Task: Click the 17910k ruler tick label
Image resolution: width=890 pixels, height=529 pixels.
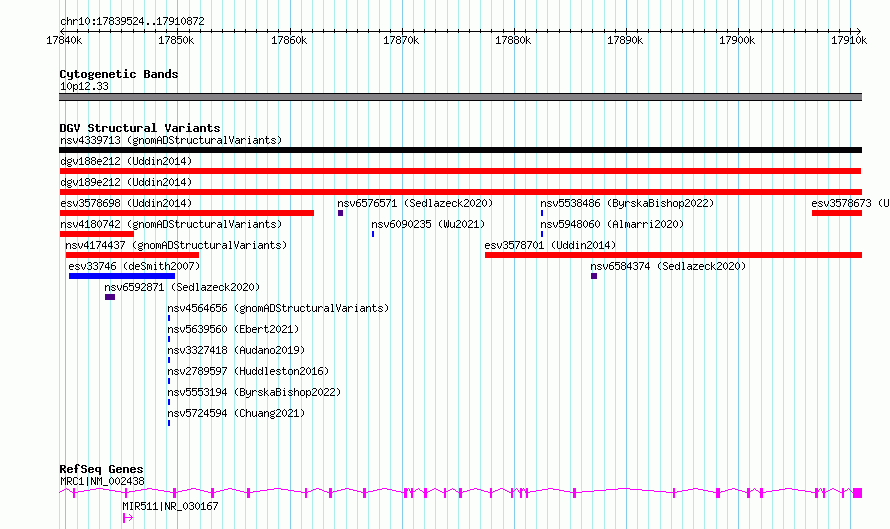Action: coord(849,40)
